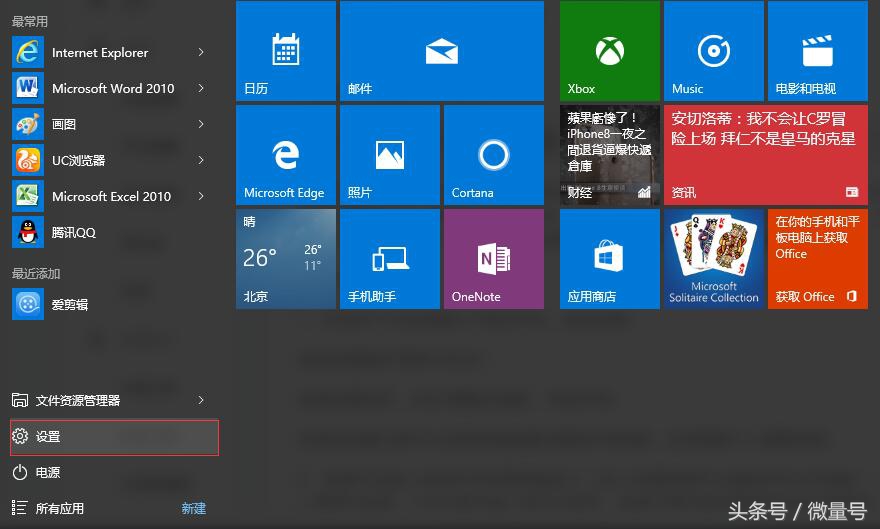Screen dimensions: 880x529
Task: Click the 设置 gear icon
Action: click(x=20, y=436)
